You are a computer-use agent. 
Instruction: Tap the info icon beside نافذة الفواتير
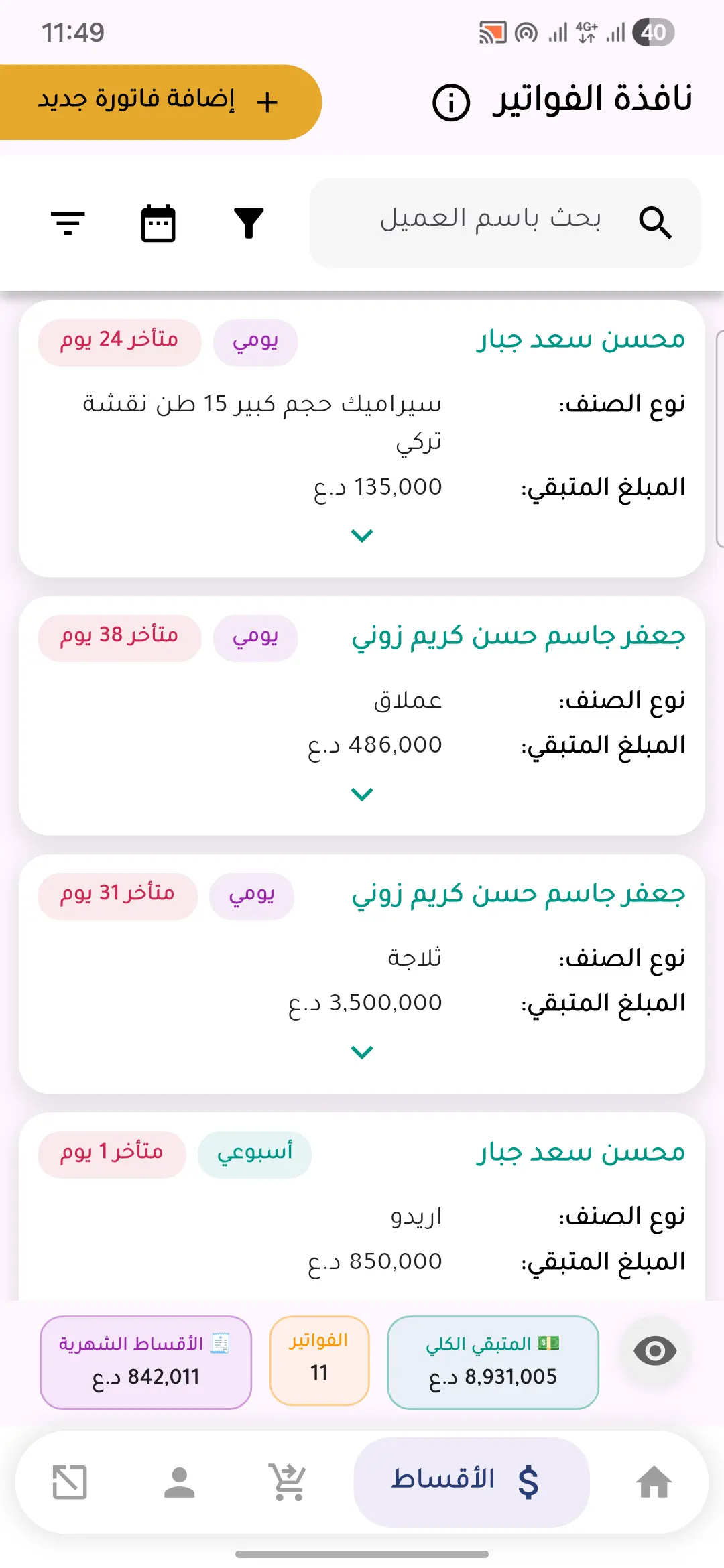point(451,103)
